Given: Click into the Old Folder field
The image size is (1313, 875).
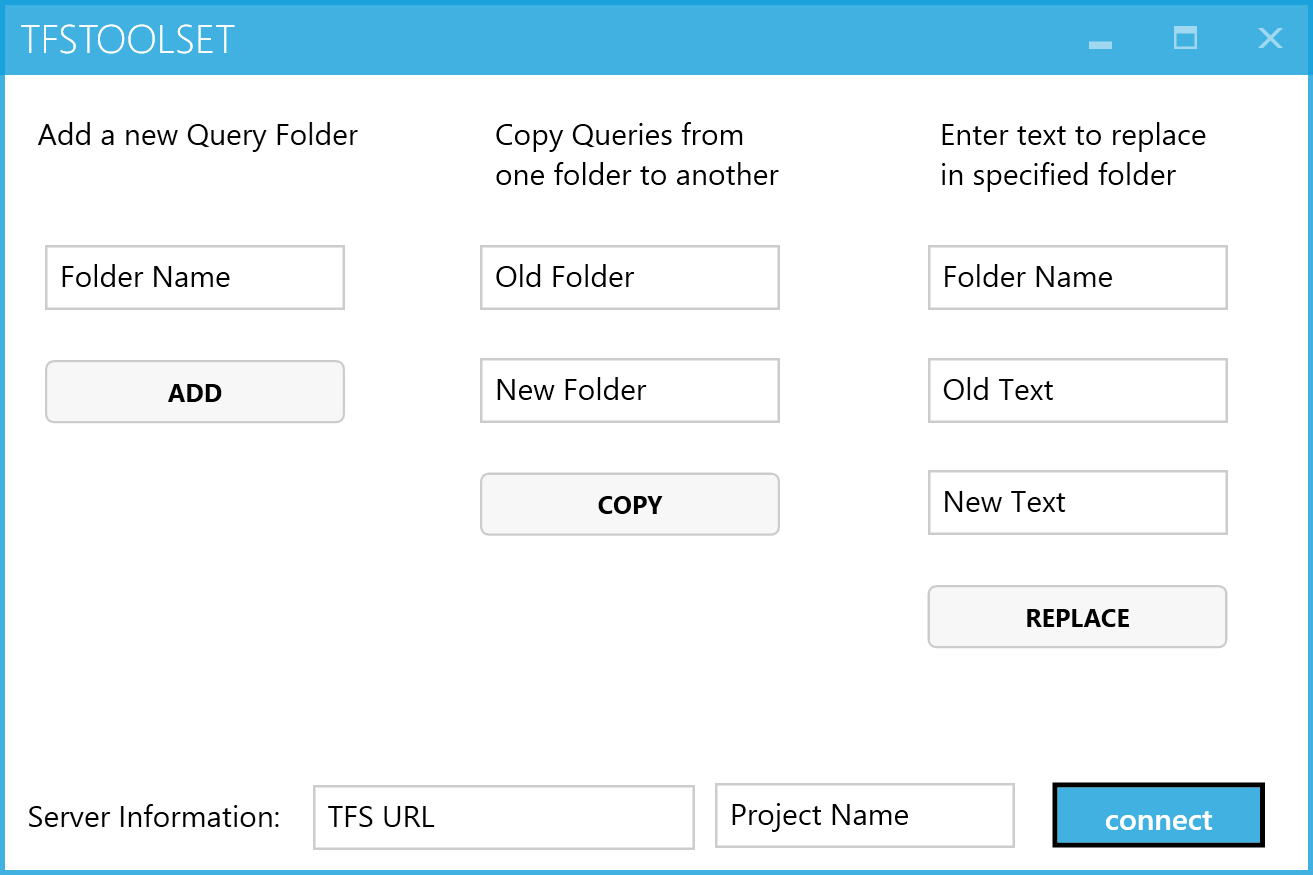Looking at the screenshot, I should [630, 277].
